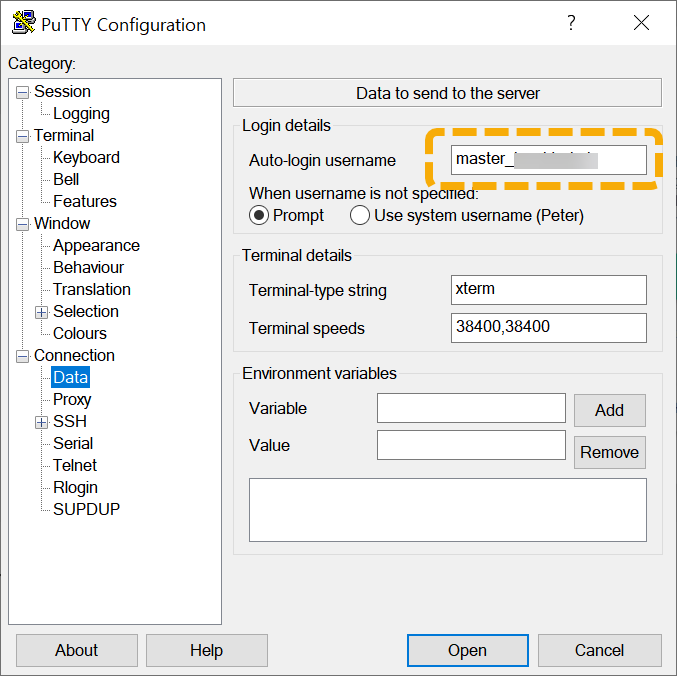
Task: Click the environment Value field
Action: pyautogui.click(x=471, y=445)
